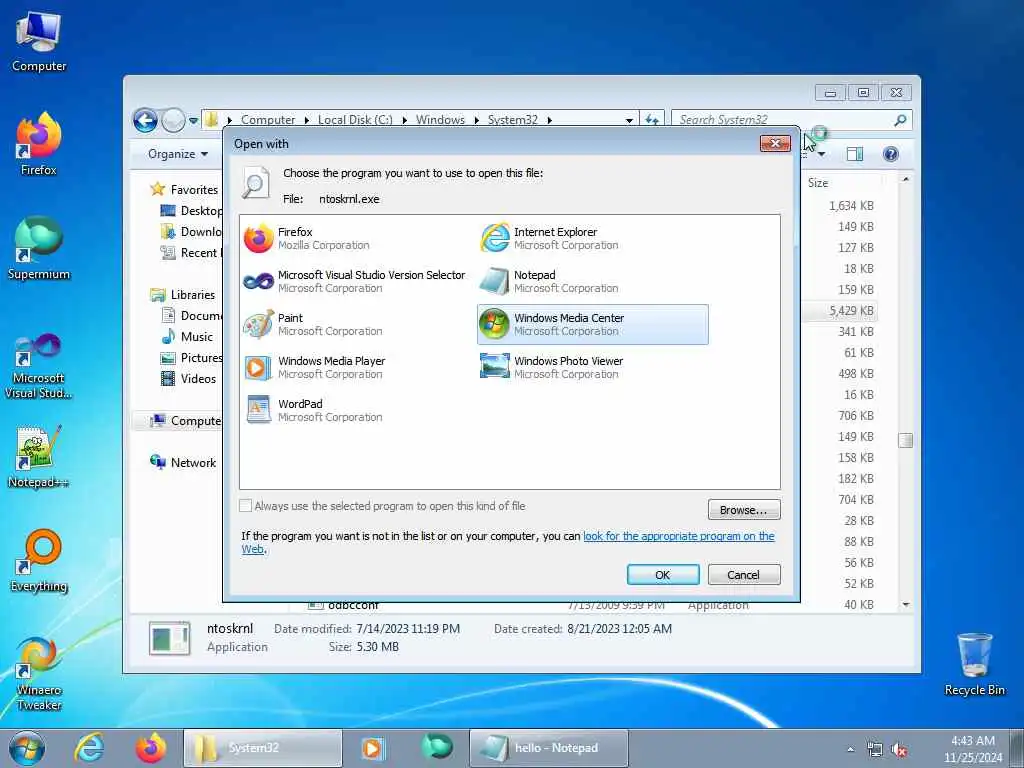Open the Supermium desktop shortcut

tap(39, 249)
